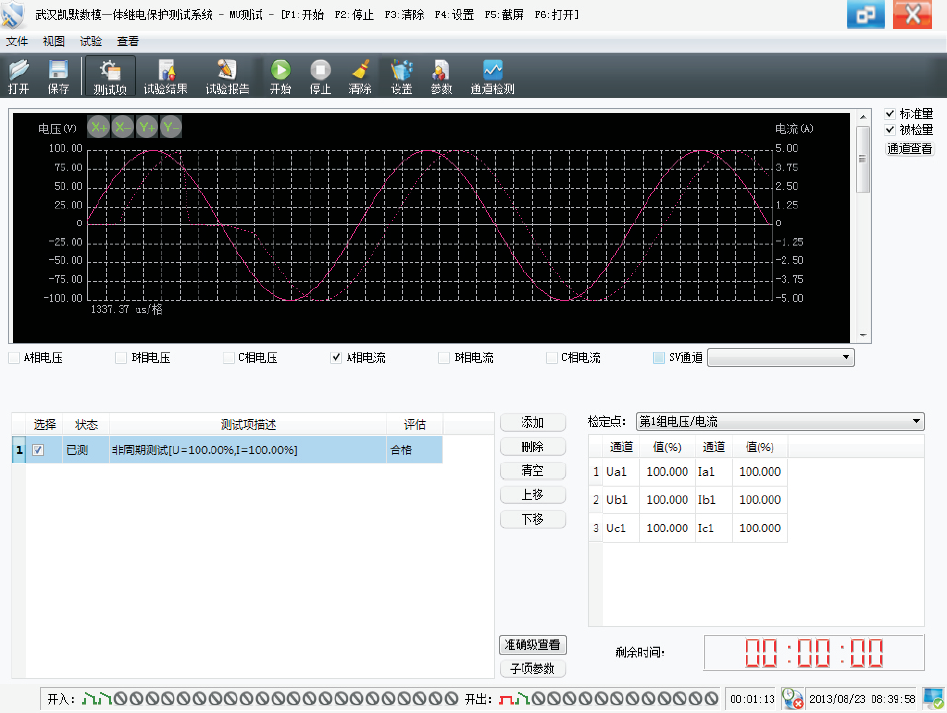This screenshot has height=713, width=947.
Task: Click the X+ waveform zoom button
Action: click(x=98, y=127)
